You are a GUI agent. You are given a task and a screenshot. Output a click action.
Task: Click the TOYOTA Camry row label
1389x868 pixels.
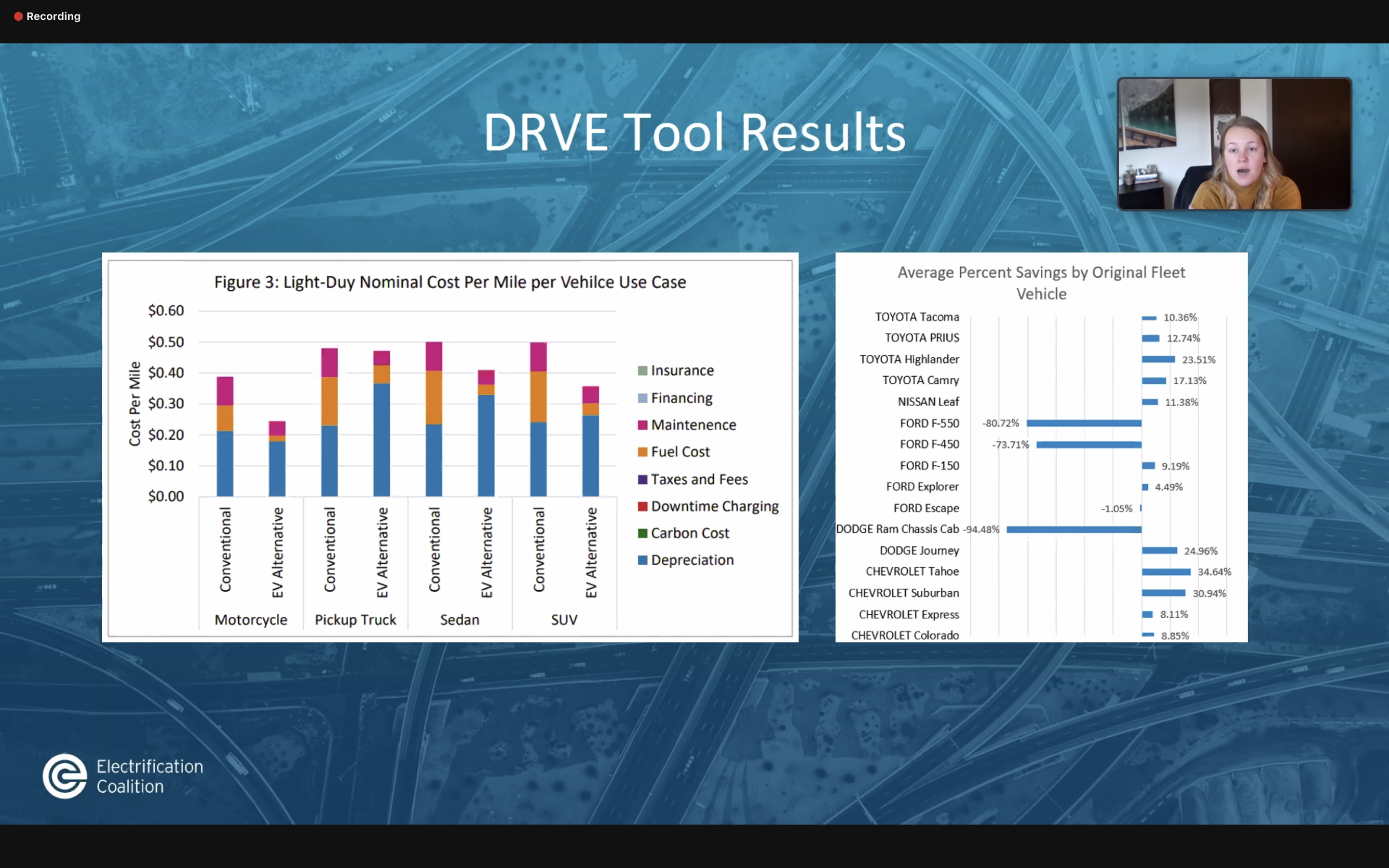921,380
